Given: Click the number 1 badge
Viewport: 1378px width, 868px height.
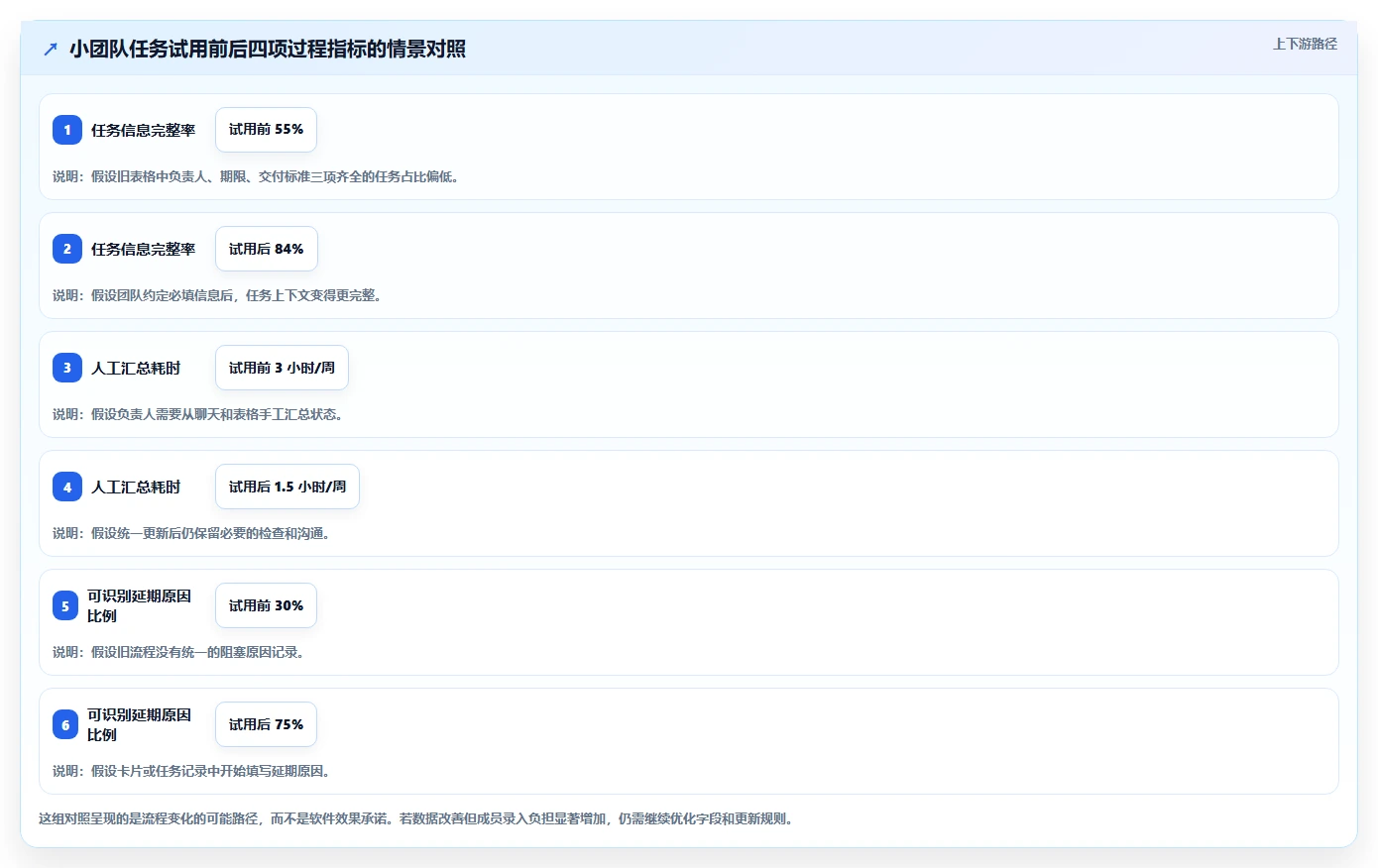Looking at the screenshot, I should coord(67,130).
